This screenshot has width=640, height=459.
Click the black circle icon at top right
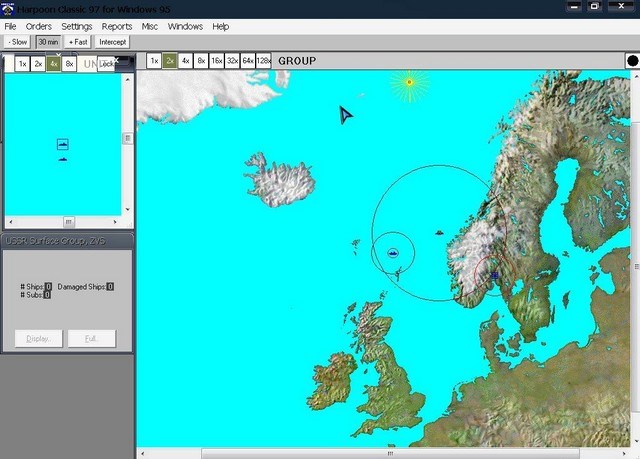pyautogui.click(x=632, y=61)
